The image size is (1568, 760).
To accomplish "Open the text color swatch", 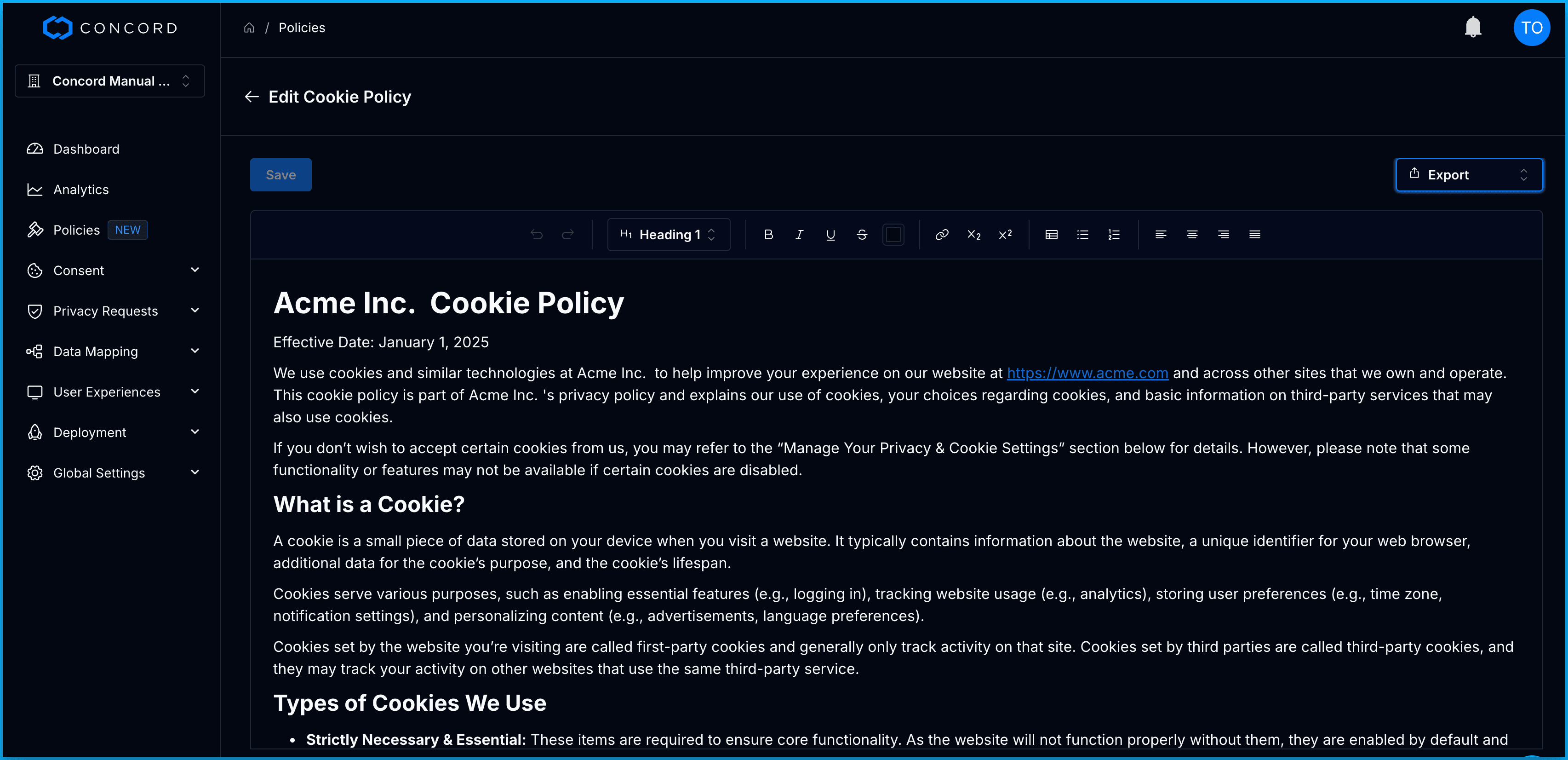I will click(x=893, y=235).
